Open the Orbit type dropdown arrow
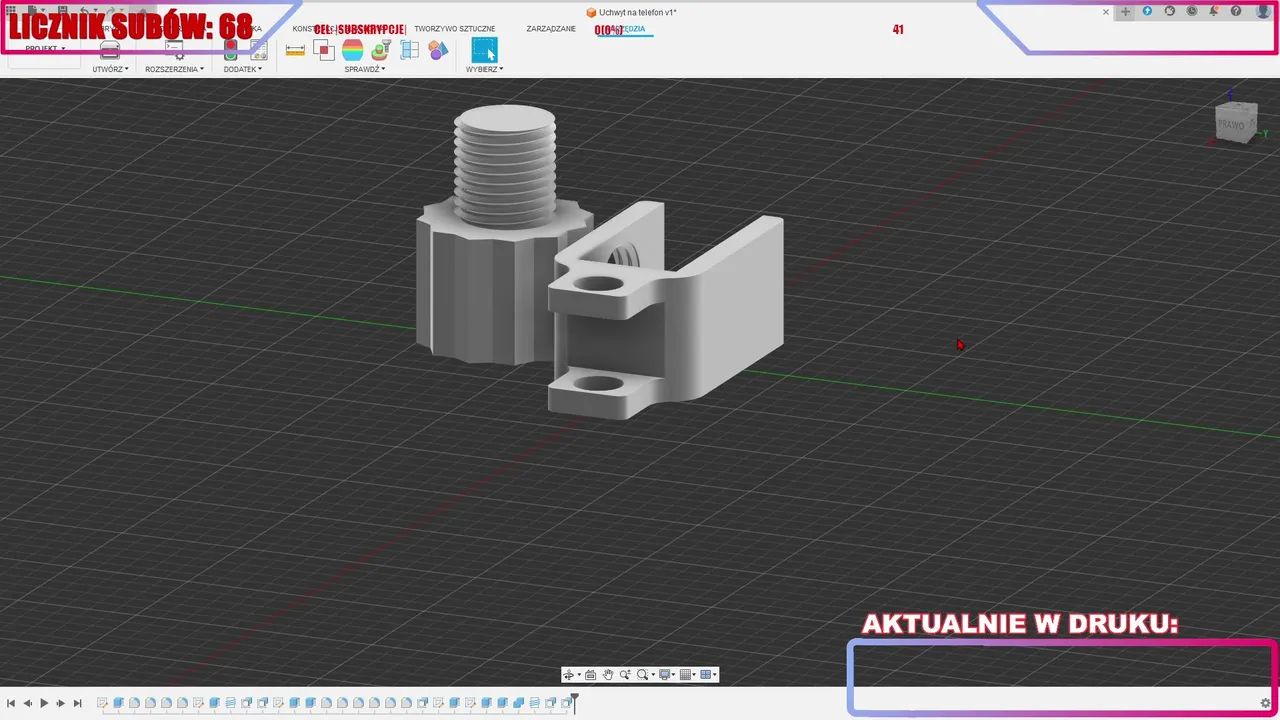This screenshot has height=720, width=1280. click(x=579, y=675)
